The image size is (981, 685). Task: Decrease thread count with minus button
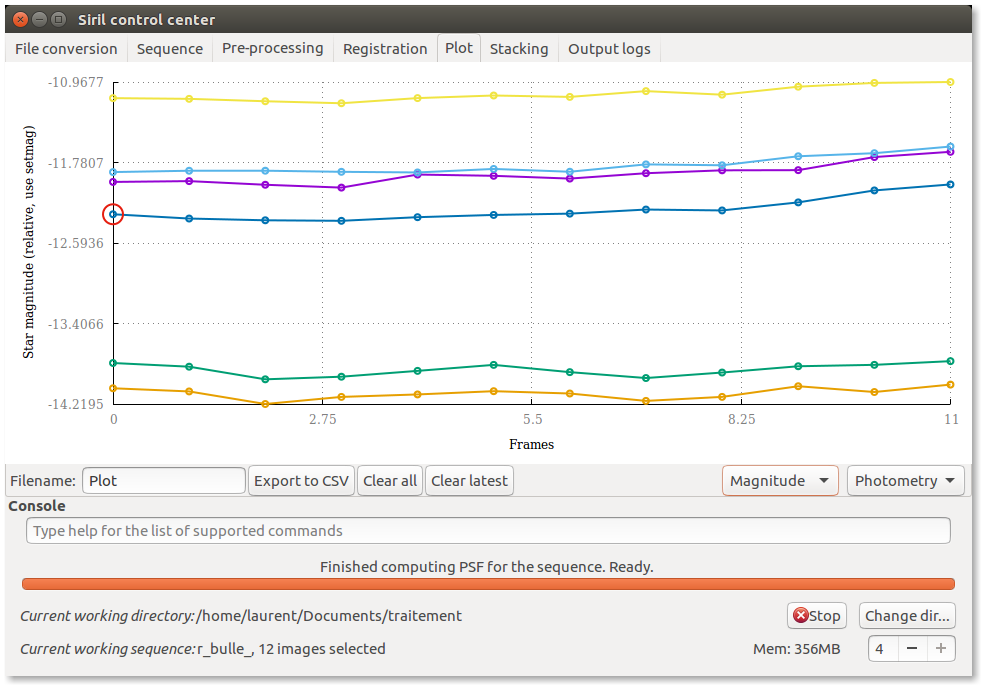[x=911, y=649]
